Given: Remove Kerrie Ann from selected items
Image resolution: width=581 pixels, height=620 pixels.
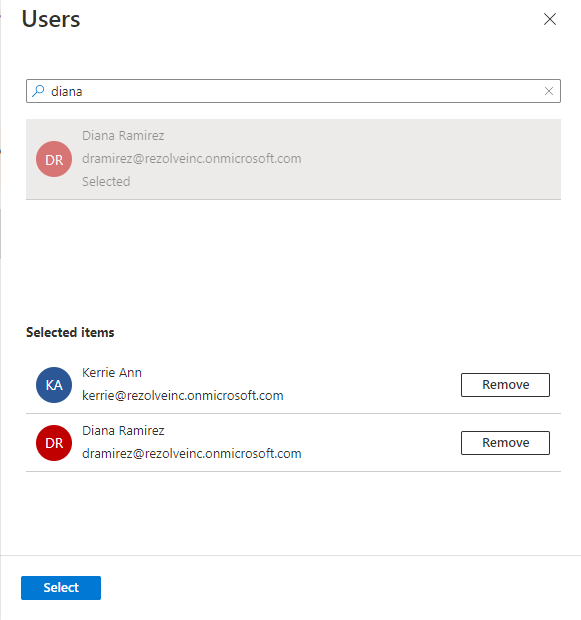Looking at the screenshot, I should pyautogui.click(x=505, y=385).
